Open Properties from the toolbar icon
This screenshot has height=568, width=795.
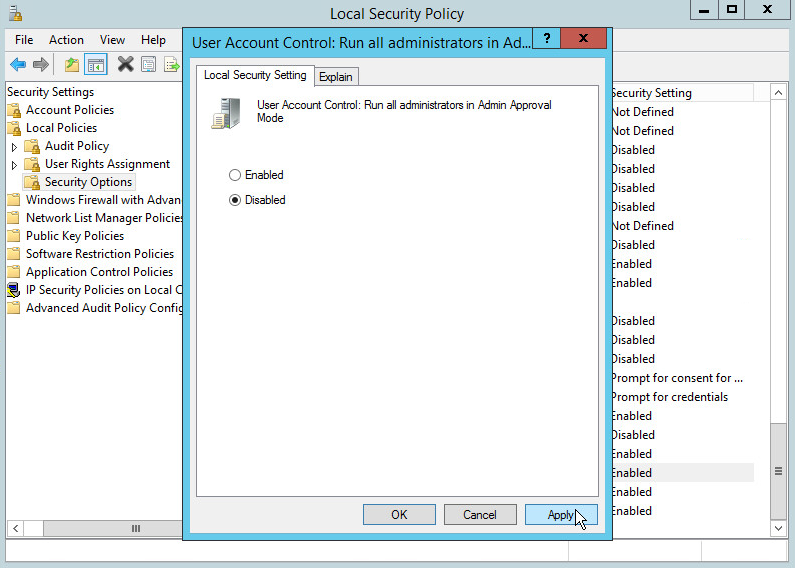point(148,65)
